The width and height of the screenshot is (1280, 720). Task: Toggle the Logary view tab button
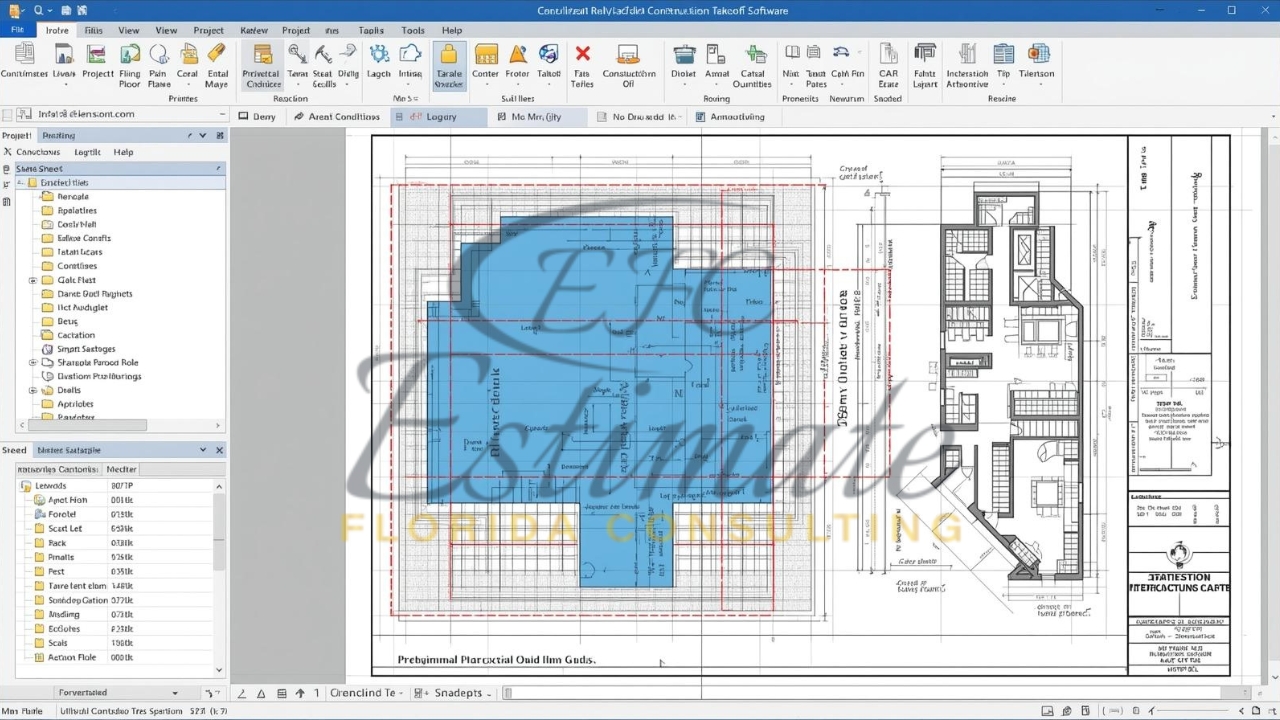[432, 117]
